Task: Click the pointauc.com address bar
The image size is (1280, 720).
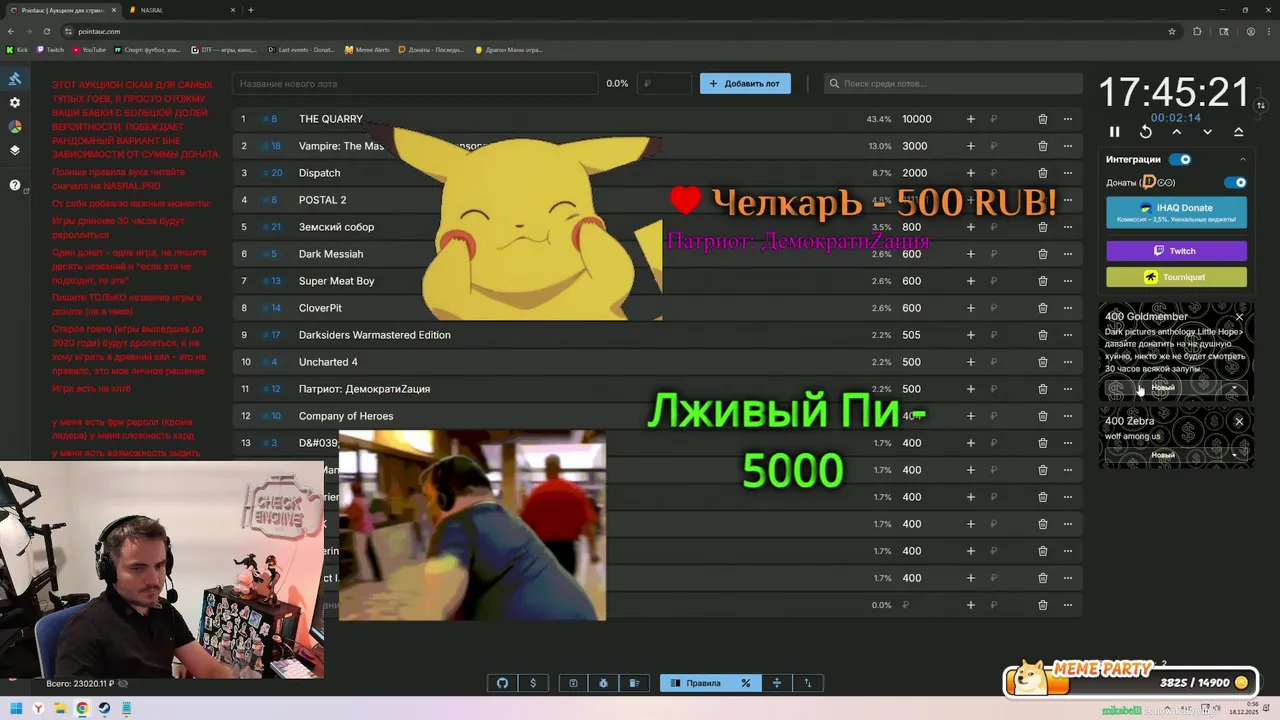Action: pos(610,31)
